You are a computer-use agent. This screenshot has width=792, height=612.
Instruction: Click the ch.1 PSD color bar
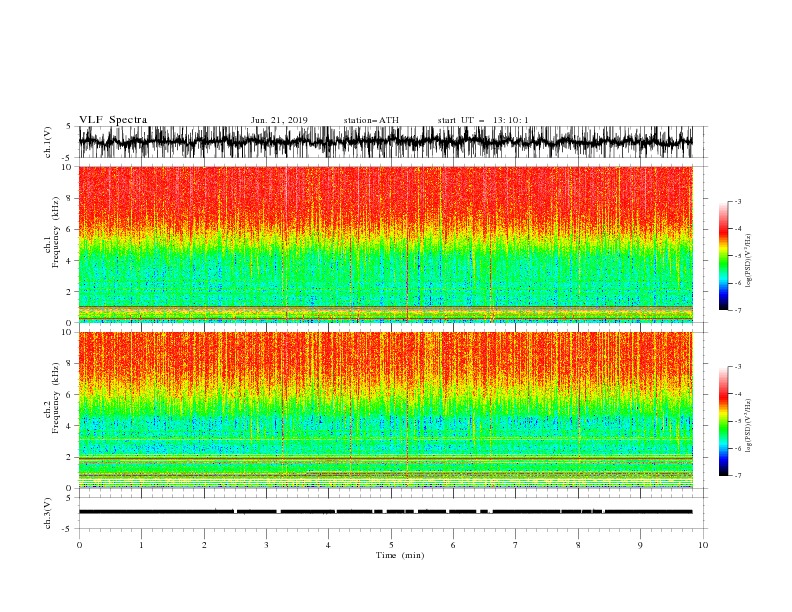tap(723, 256)
